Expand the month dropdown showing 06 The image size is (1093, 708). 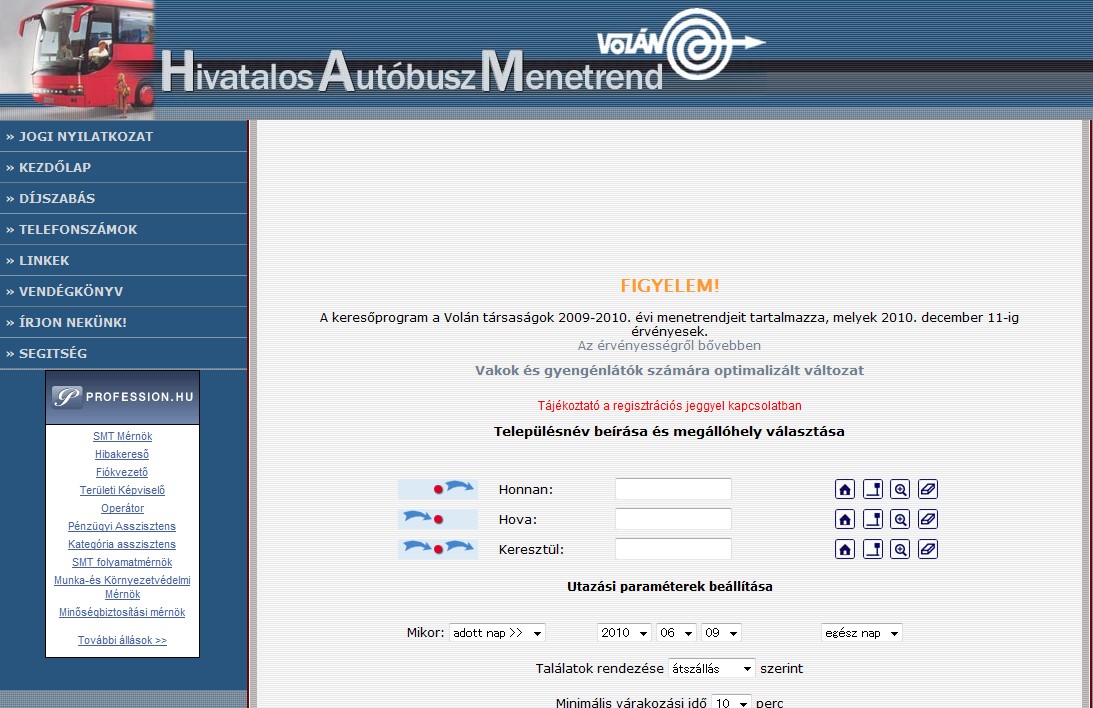676,633
